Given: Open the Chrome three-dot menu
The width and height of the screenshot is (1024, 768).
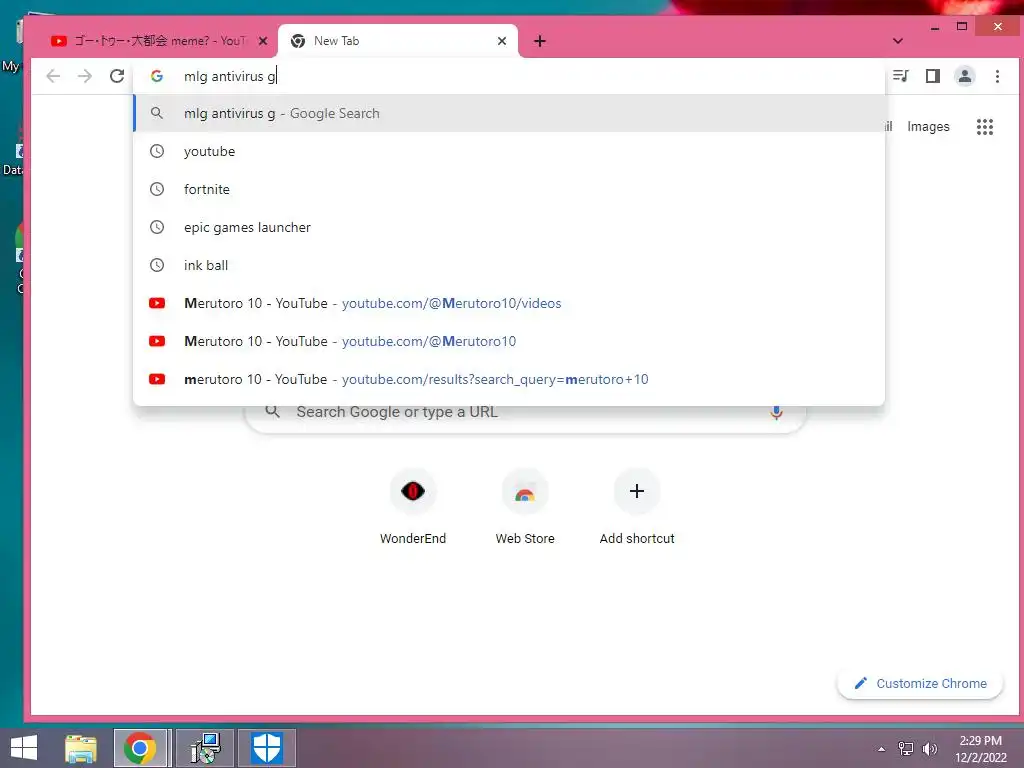Looking at the screenshot, I should click(x=997, y=76).
